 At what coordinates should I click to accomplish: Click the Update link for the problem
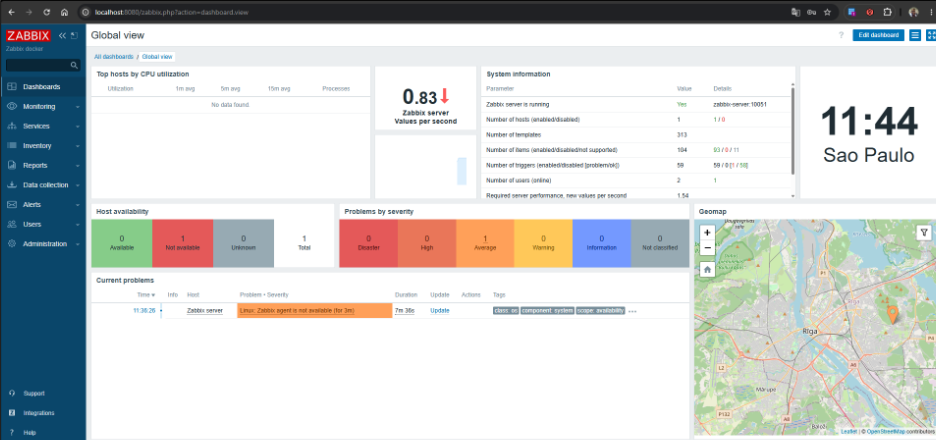440,310
